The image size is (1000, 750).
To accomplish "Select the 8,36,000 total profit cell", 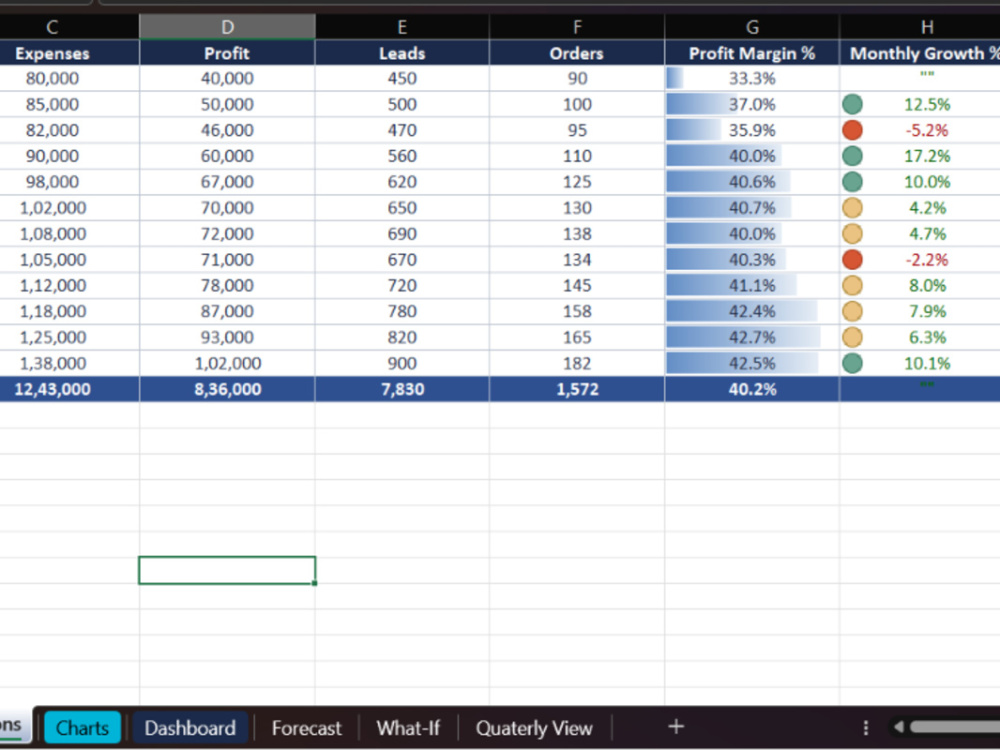I will click(227, 389).
